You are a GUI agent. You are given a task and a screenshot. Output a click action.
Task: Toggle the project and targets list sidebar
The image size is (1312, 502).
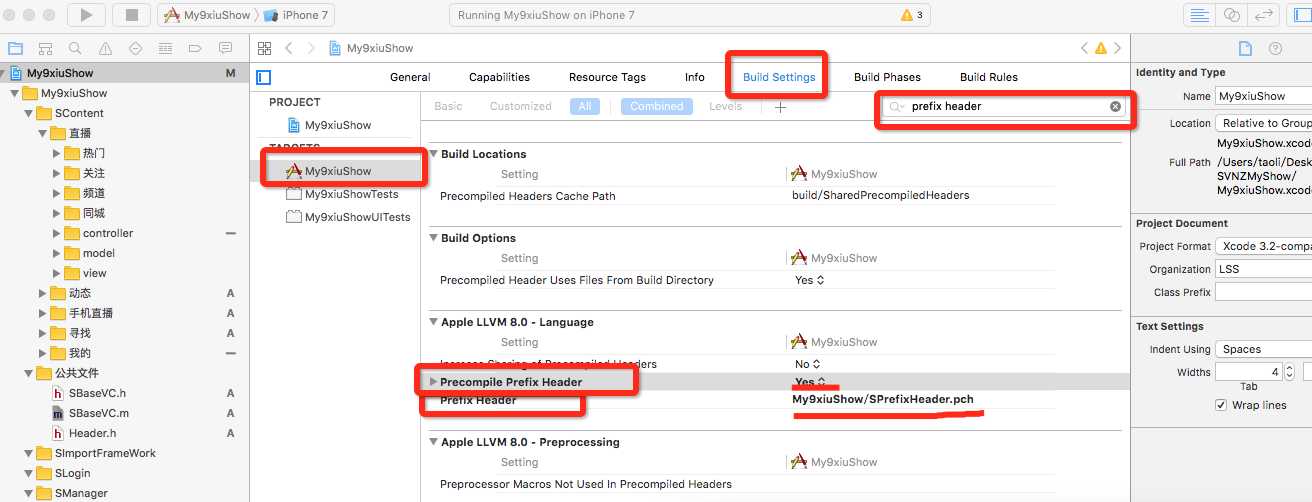[263, 77]
